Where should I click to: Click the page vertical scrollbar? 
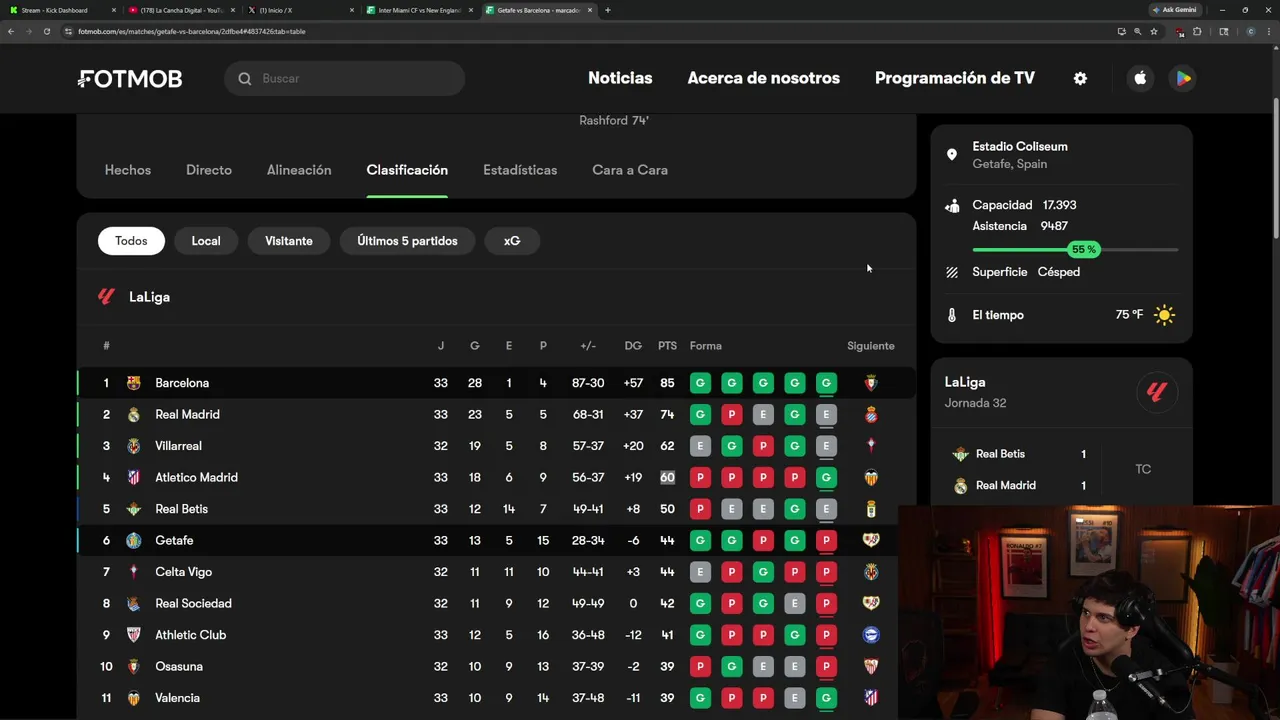tap(1275, 170)
